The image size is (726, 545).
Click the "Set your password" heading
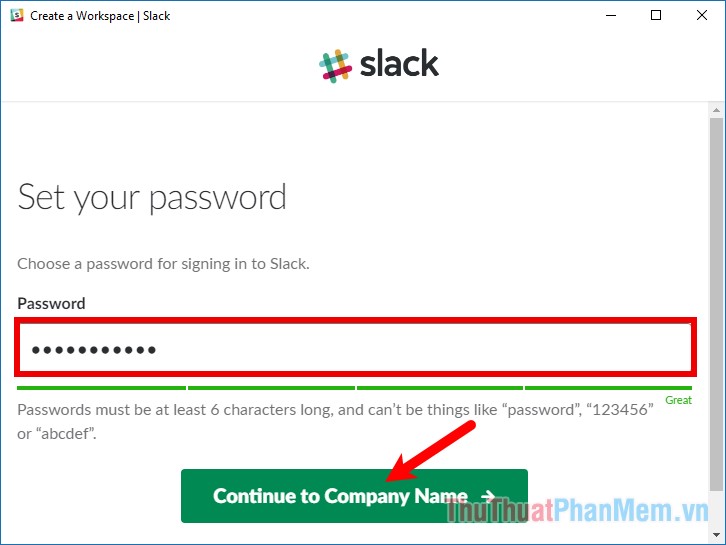click(x=152, y=199)
